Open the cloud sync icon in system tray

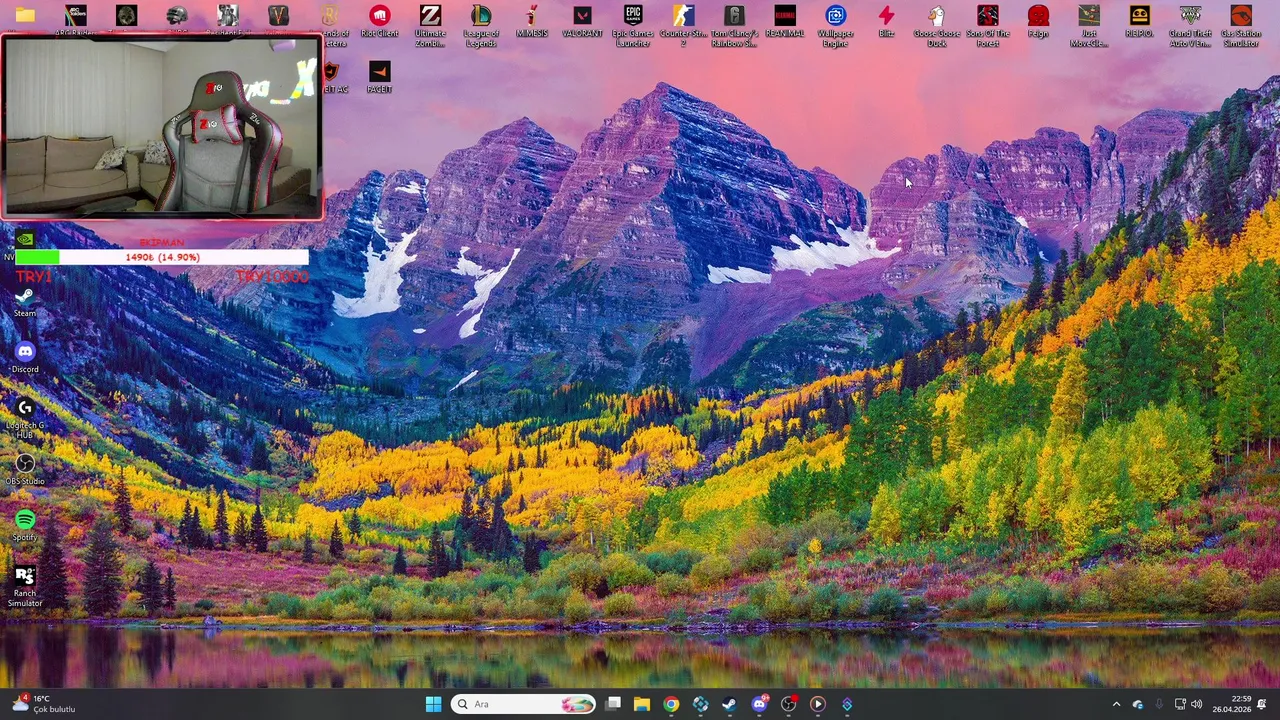(x=1138, y=705)
